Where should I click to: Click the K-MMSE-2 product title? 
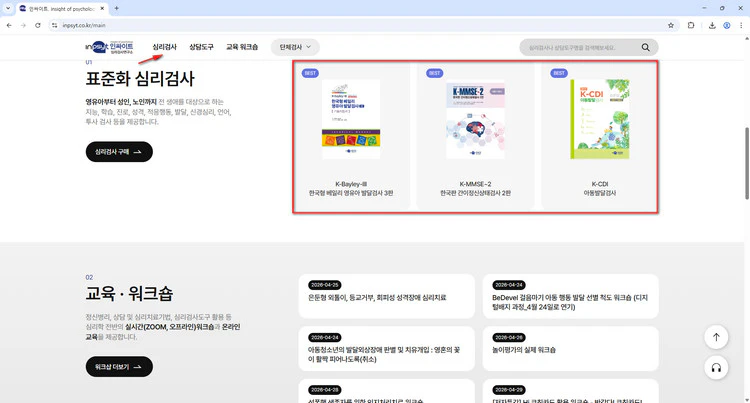pyautogui.click(x=475, y=188)
